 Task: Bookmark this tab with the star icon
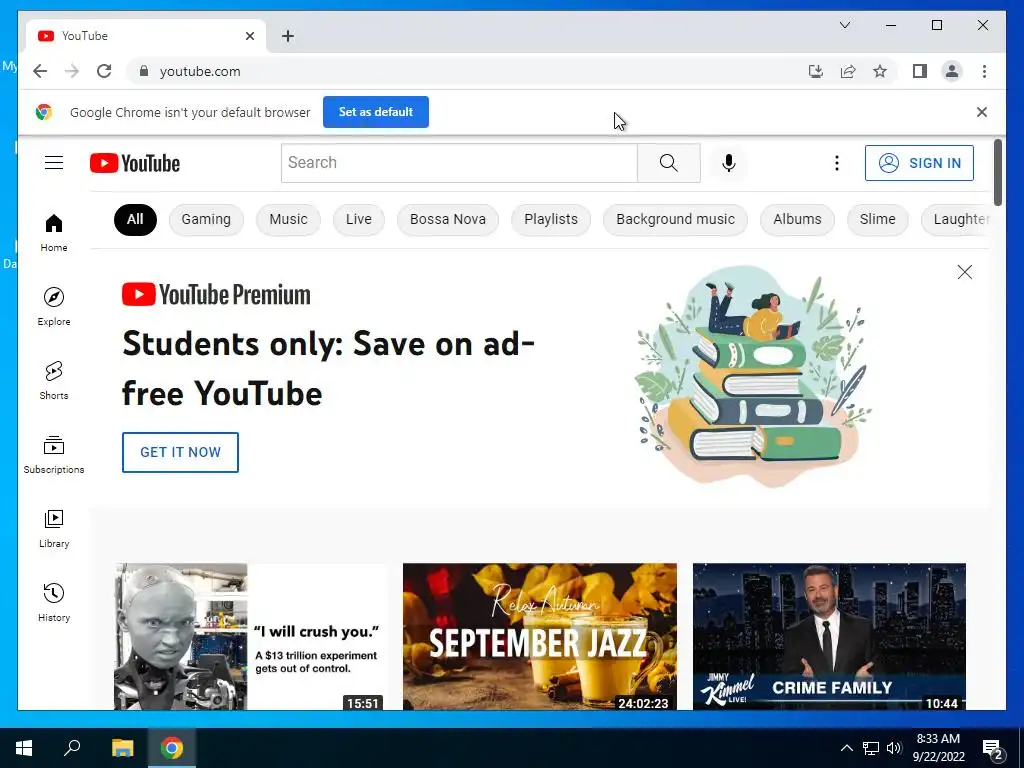click(x=880, y=71)
